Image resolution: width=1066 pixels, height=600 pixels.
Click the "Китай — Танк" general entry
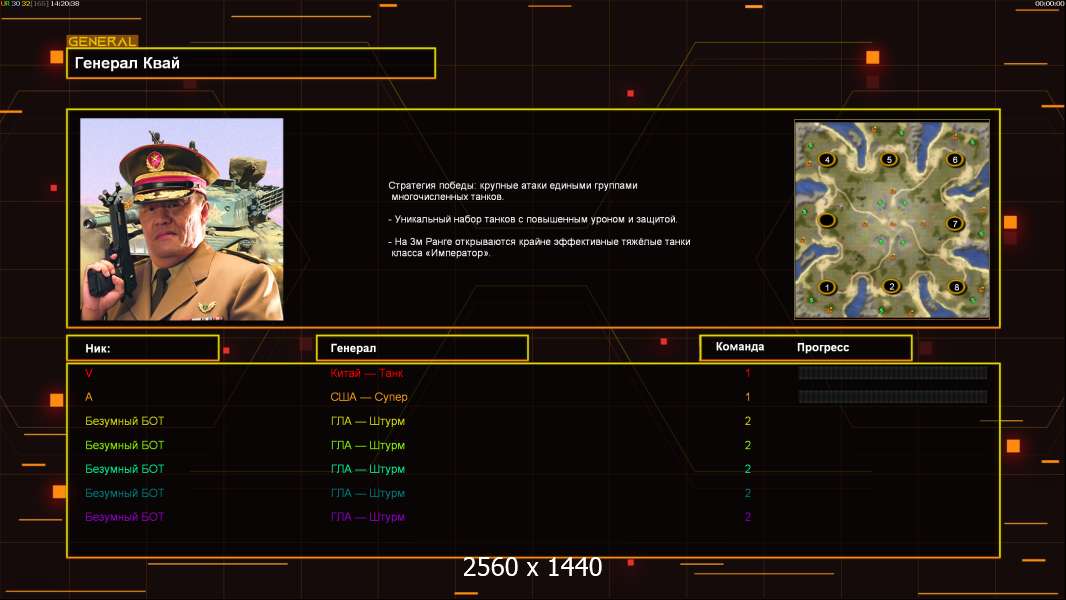[x=367, y=373]
